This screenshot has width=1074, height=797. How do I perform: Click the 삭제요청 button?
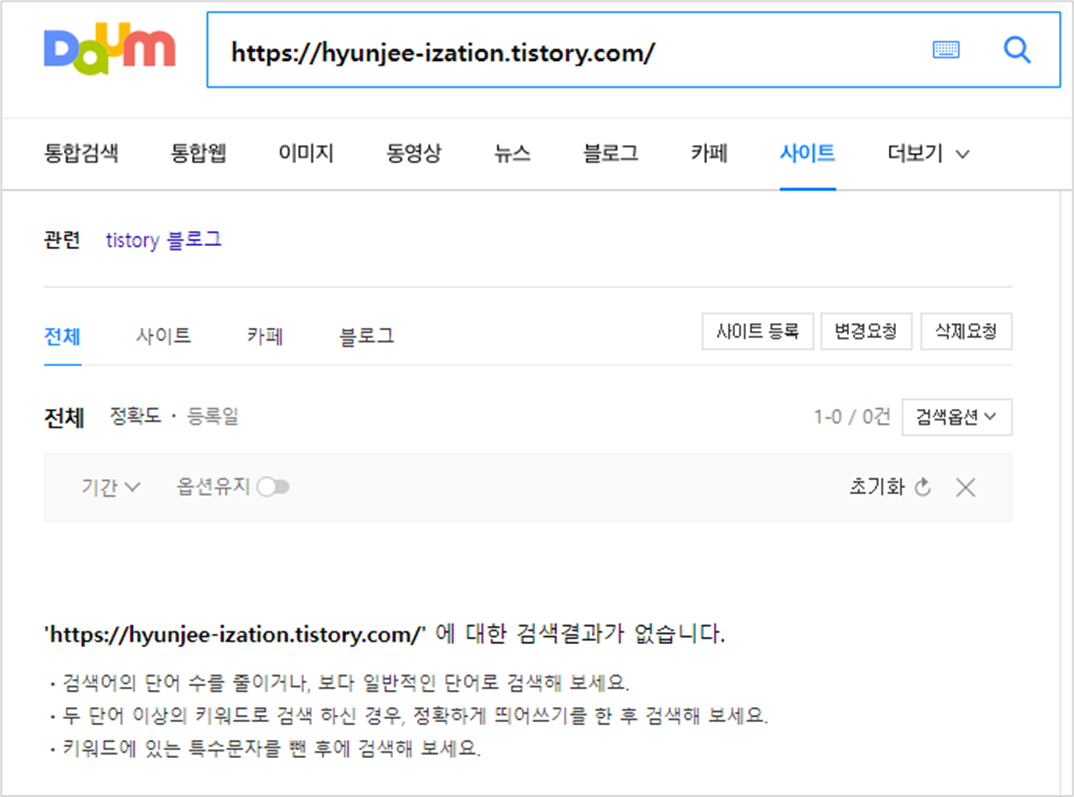pyautogui.click(x=966, y=331)
